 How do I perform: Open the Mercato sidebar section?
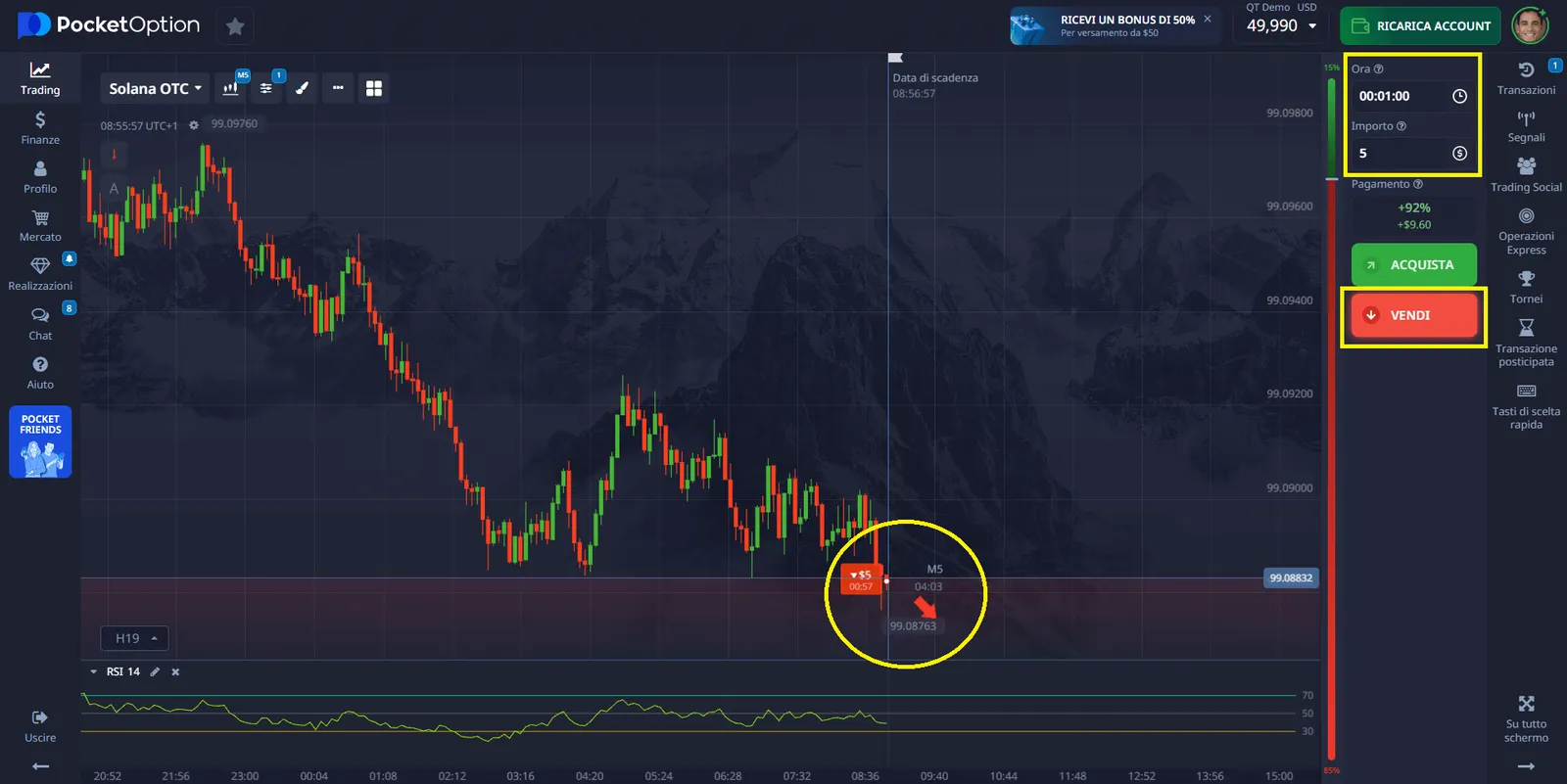pyautogui.click(x=40, y=225)
